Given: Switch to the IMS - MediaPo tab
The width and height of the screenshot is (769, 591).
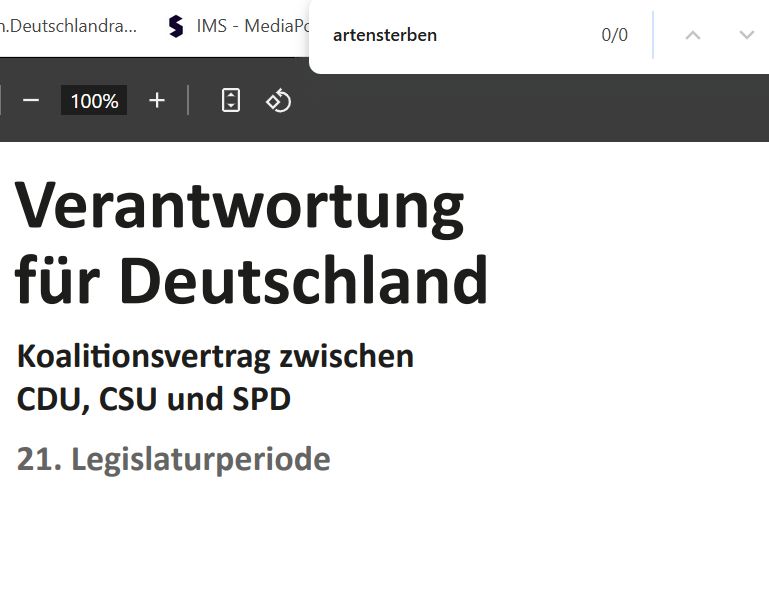Looking at the screenshot, I should [x=238, y=26].
